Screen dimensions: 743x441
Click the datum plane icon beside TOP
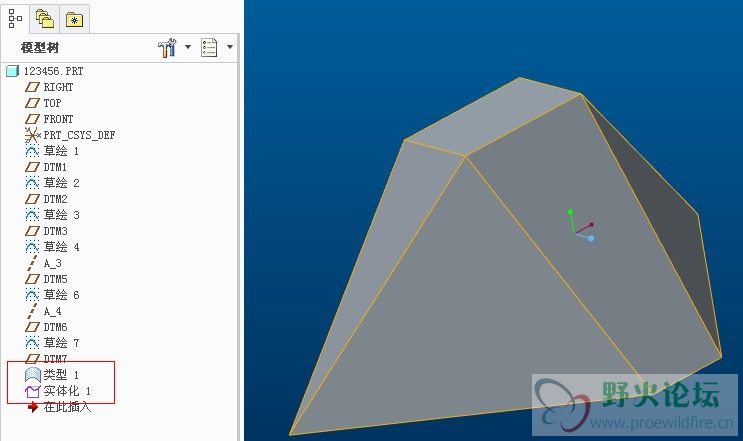pyautogui.click(x=32, y=103)
